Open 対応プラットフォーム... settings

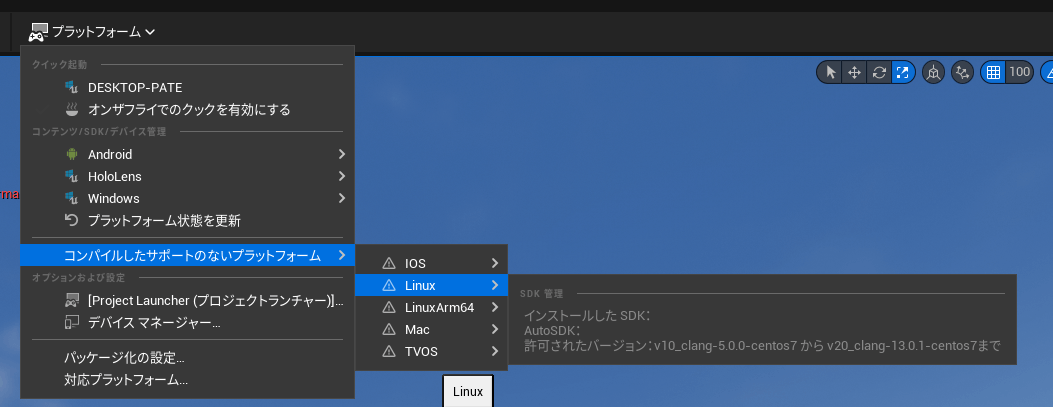(x=187, y=379)
